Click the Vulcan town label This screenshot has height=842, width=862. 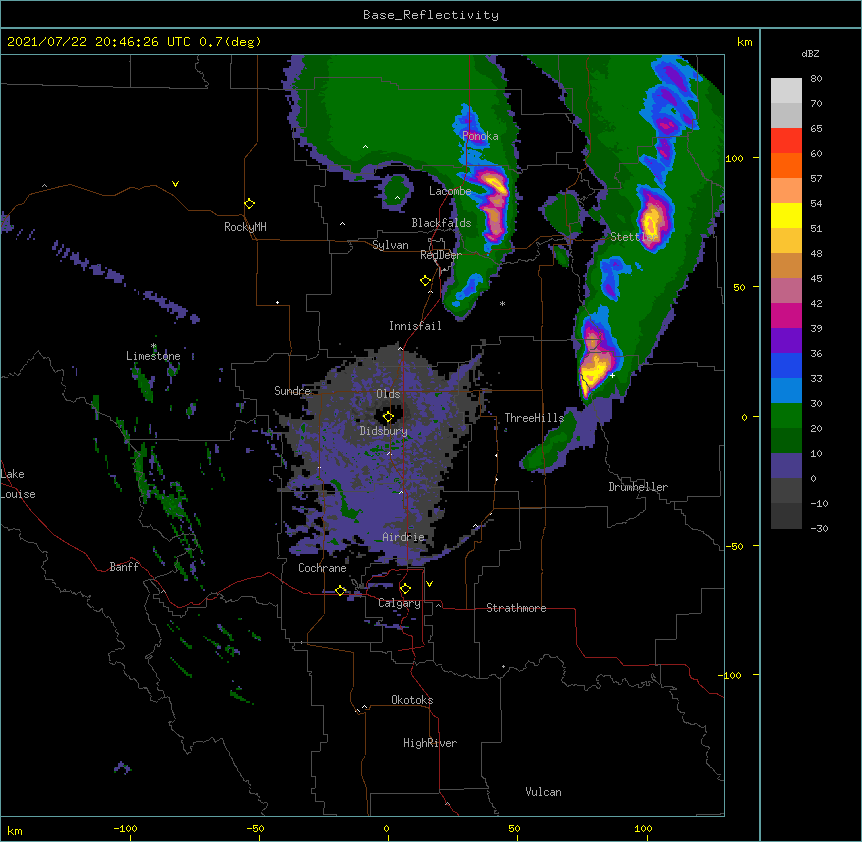pyautogui.click(x=543, y=792)
